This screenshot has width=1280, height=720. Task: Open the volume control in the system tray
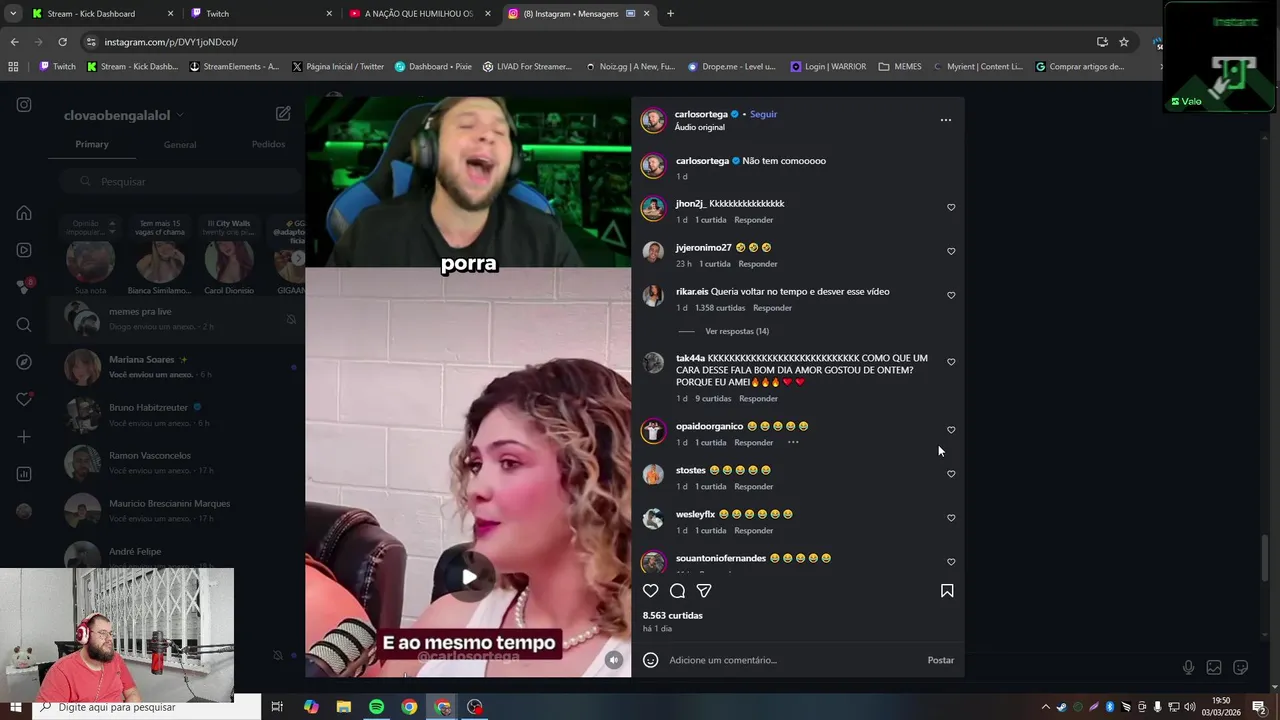coord(1190,707)
